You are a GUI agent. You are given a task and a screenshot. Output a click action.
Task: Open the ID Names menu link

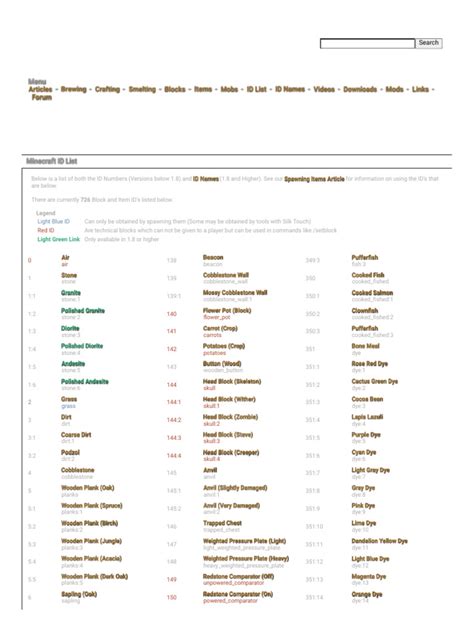[289, 89]
